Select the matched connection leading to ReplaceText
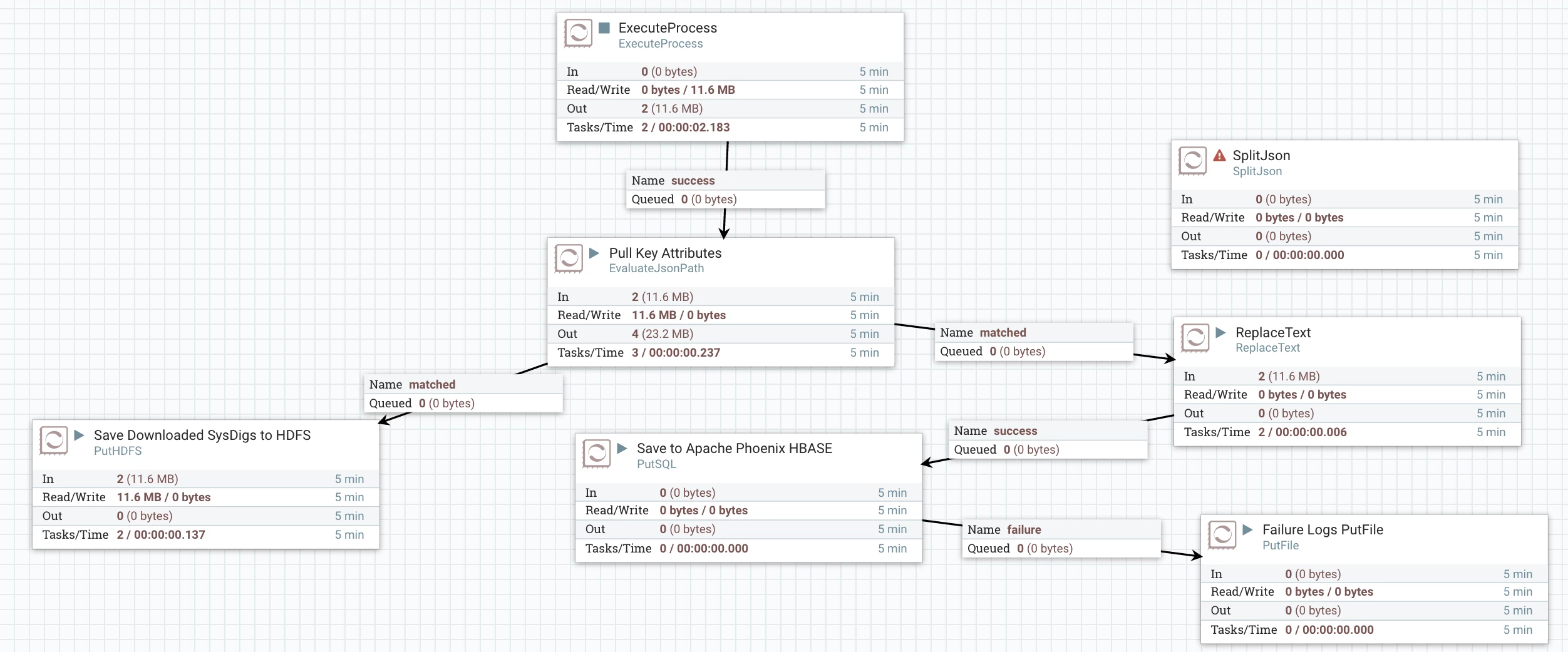 [x=1034, y=342]
